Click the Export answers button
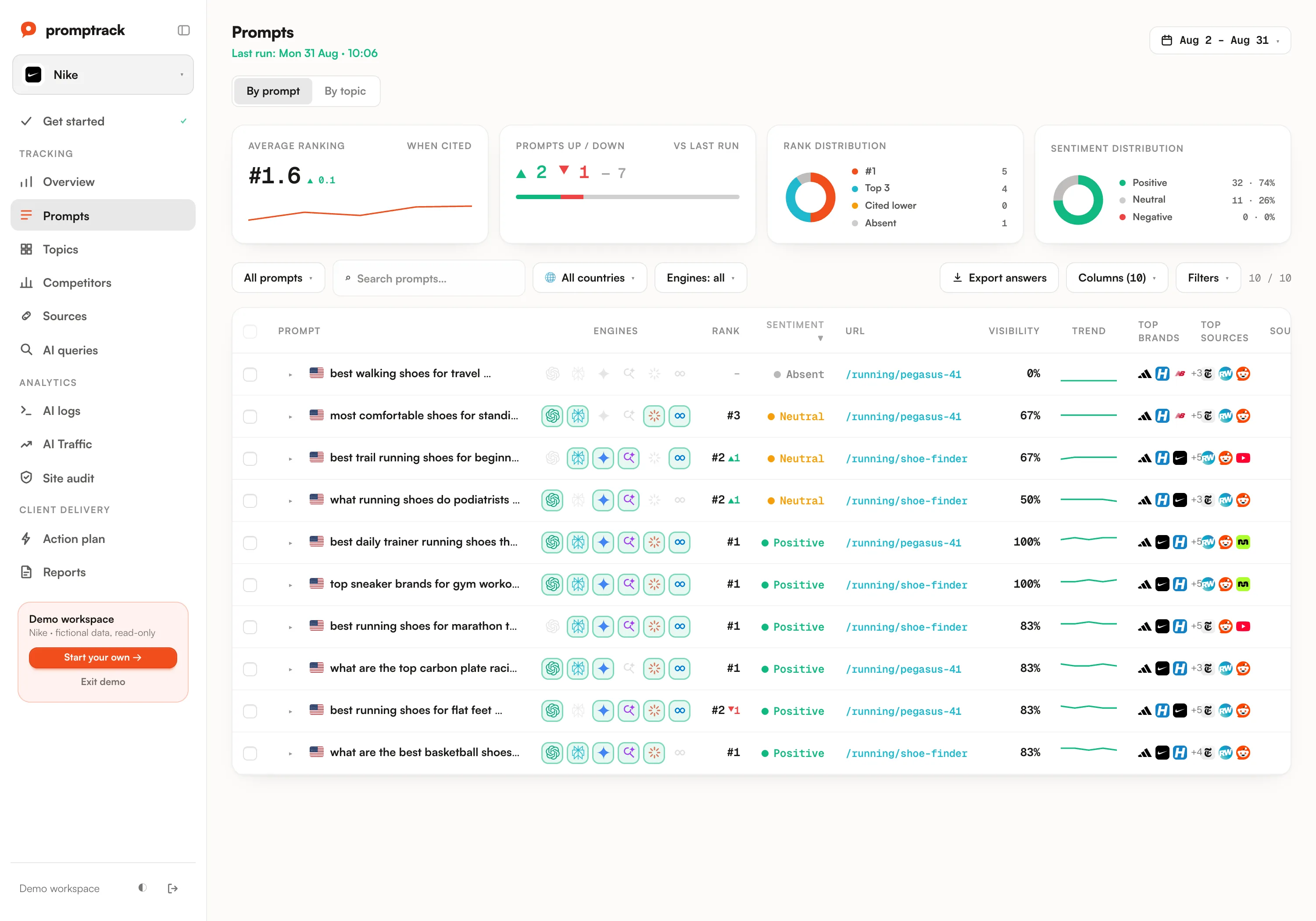The image size is (1316, 921). (999, 278)
